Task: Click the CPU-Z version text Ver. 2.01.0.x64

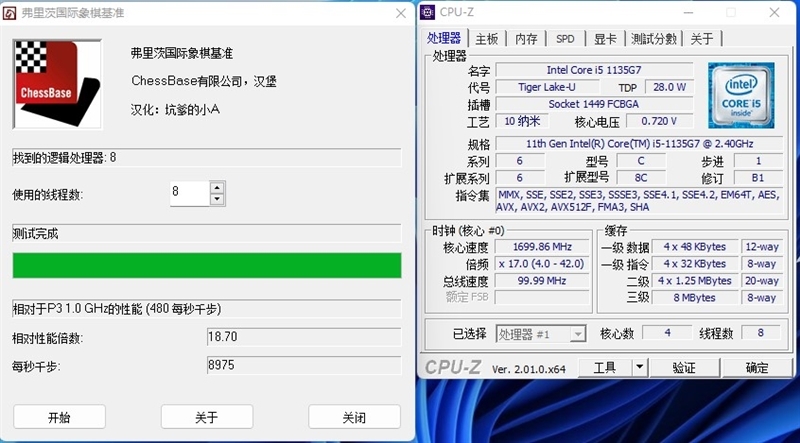Action: 529,369
